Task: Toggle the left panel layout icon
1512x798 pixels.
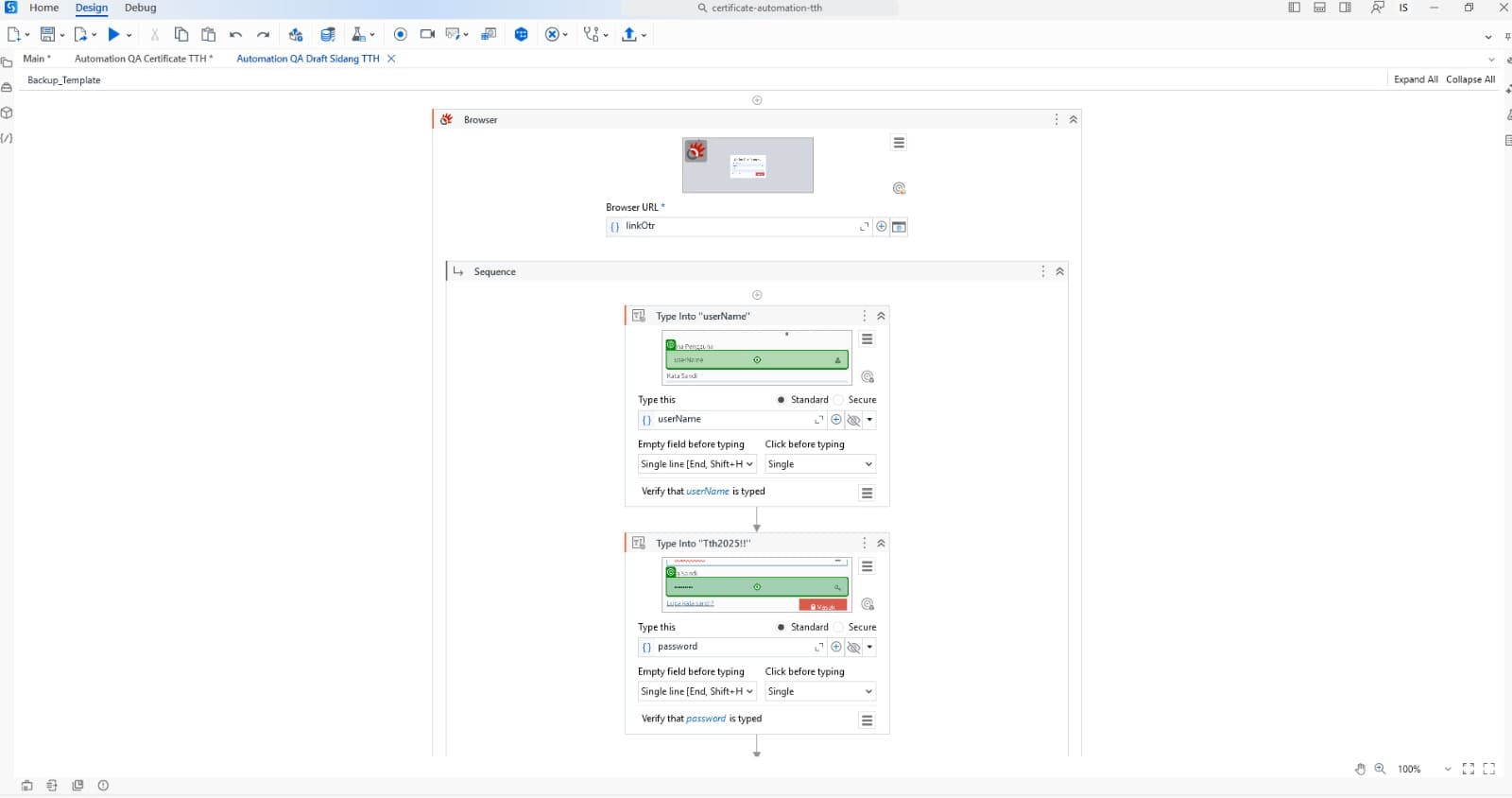Action: point(1295,8)
